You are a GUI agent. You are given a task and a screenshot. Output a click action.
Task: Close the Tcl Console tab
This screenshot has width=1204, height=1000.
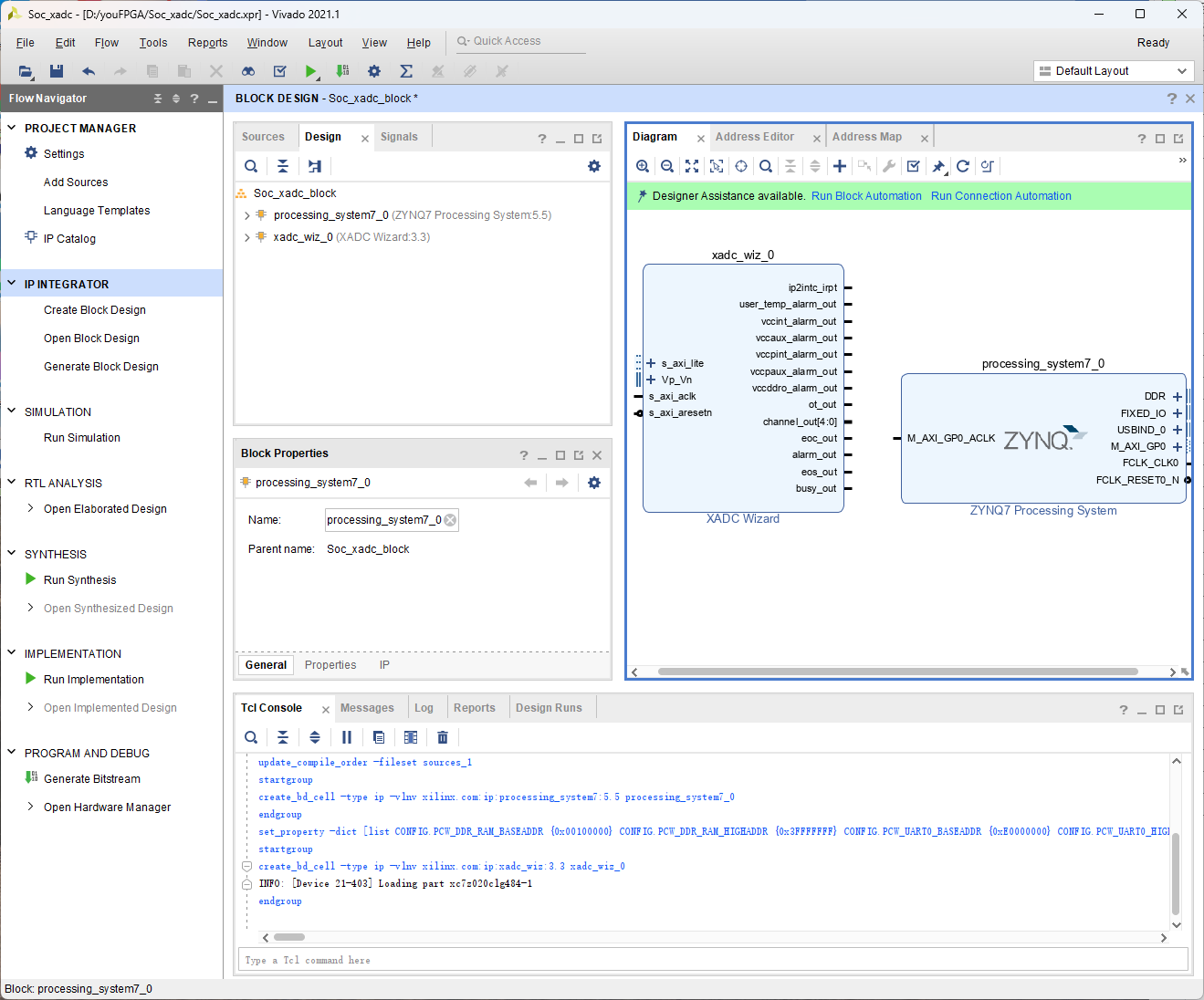click(x=326, y=710)
